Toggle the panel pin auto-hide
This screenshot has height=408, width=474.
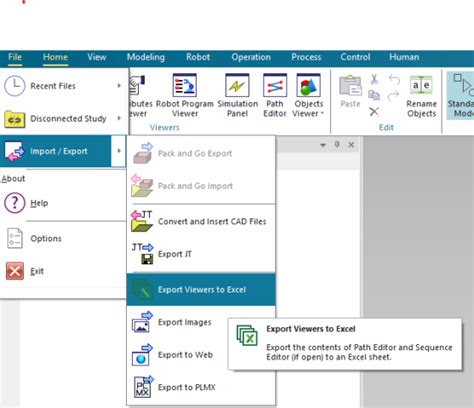click(337, 145)
